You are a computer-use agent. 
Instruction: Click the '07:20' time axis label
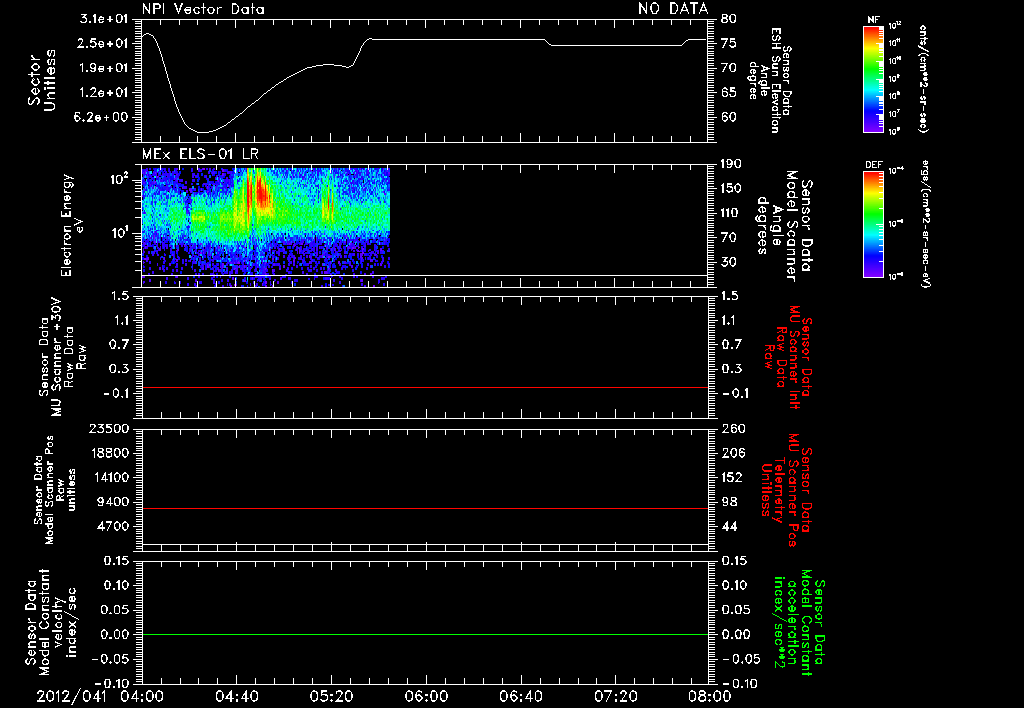pyautogui.click(x=615, y=696)
